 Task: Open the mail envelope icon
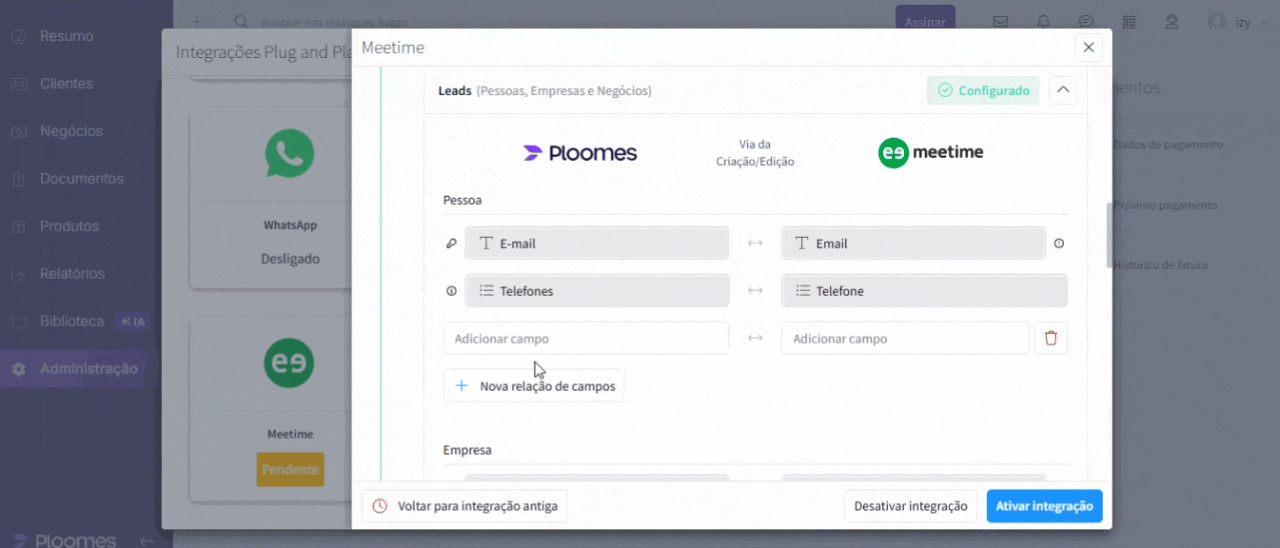[1000, 21]
